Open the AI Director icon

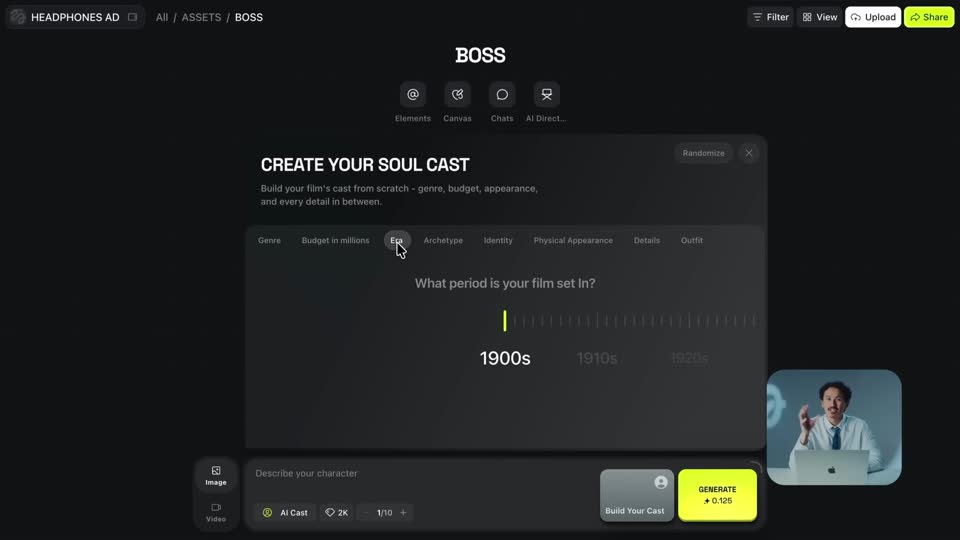(546, 95)
